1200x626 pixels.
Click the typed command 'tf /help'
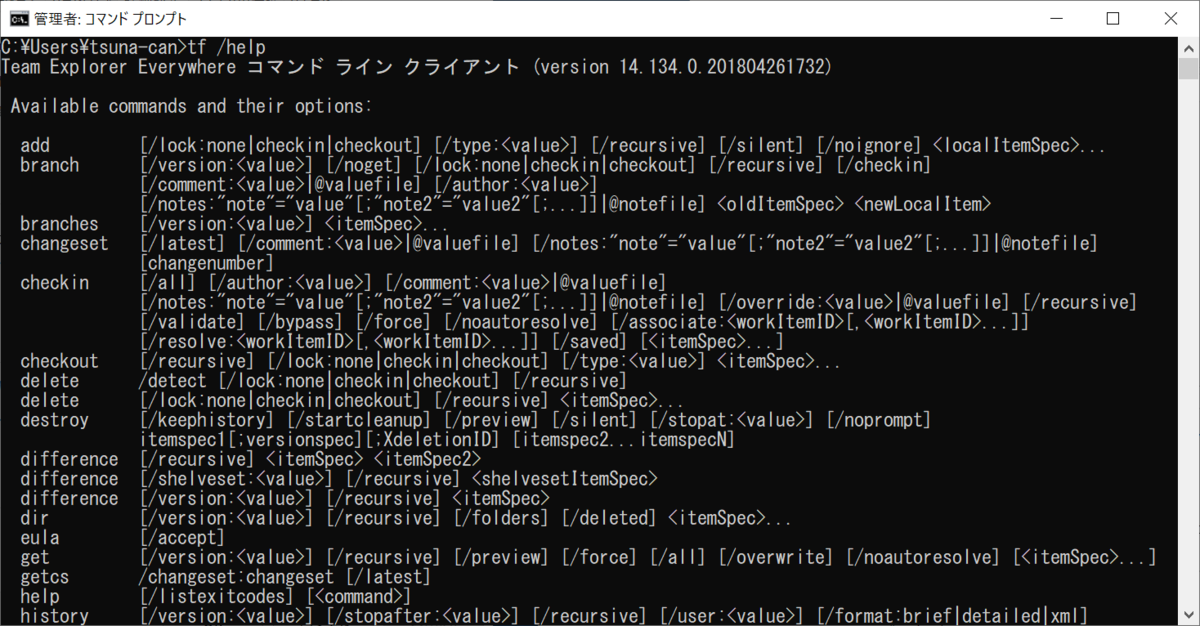tap(229, 47)
